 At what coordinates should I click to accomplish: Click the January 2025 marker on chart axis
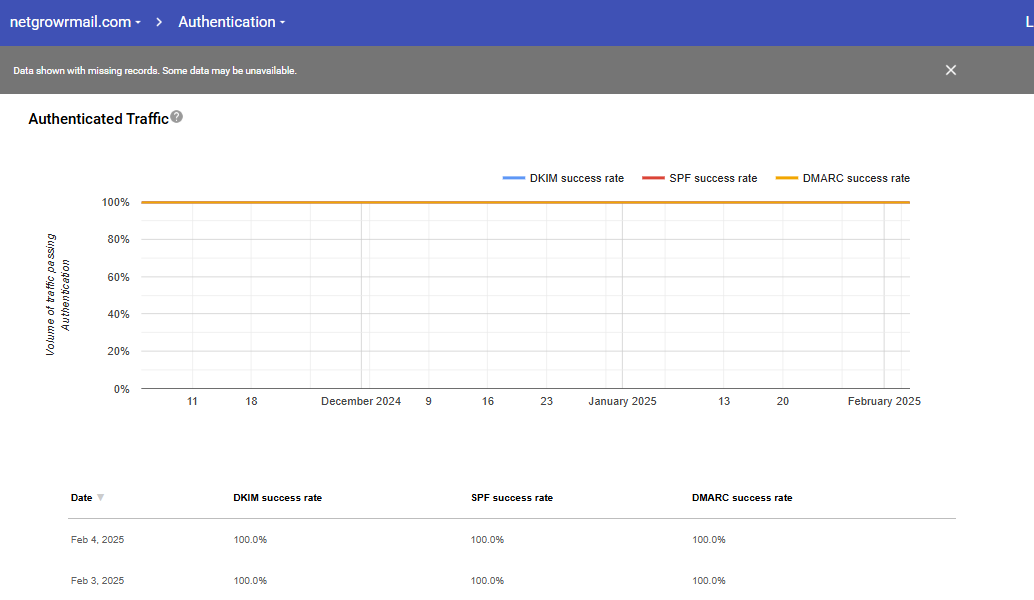coord(622,401)
